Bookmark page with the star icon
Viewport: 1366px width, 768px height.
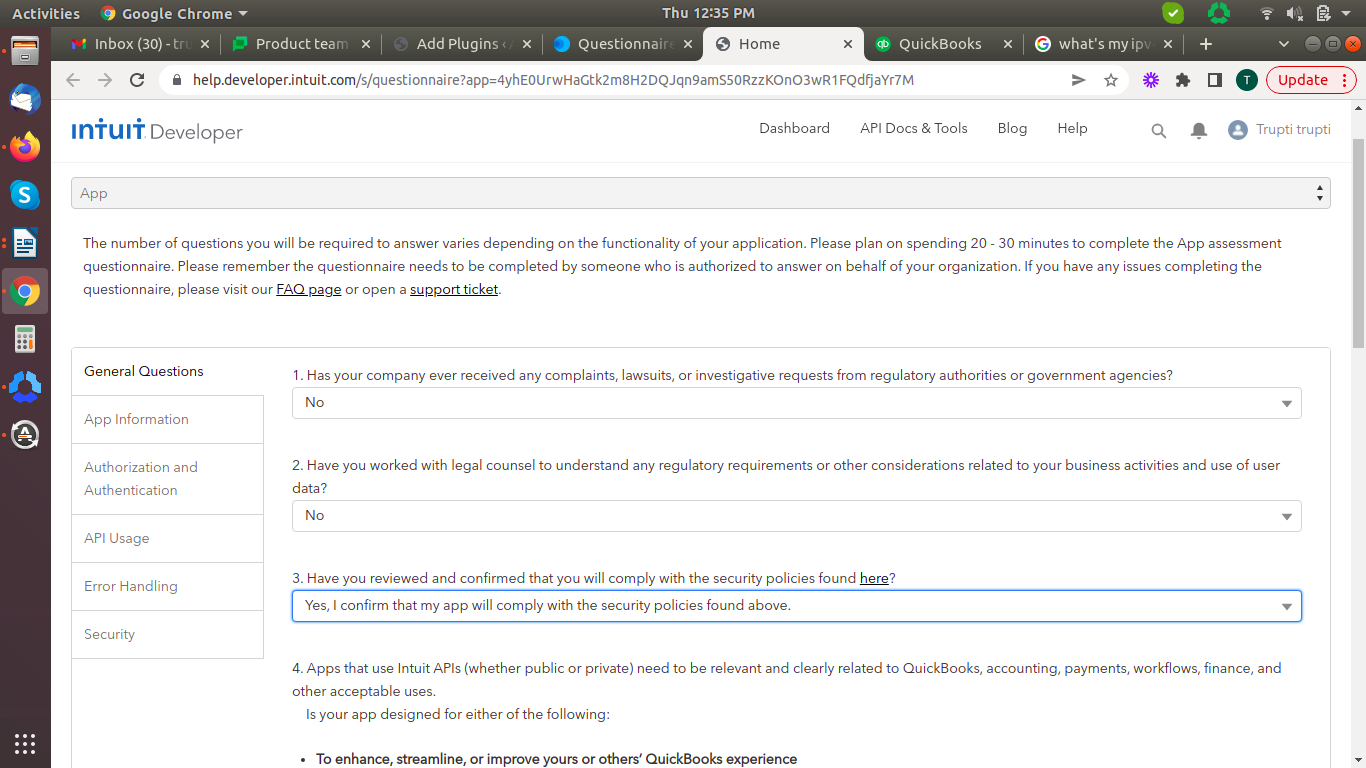pyautogui.click(x=1111, y=80)
